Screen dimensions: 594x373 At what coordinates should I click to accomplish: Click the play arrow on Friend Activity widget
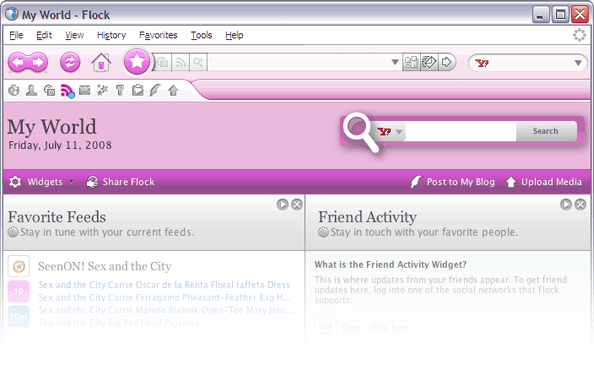click(x=566, y=204)
